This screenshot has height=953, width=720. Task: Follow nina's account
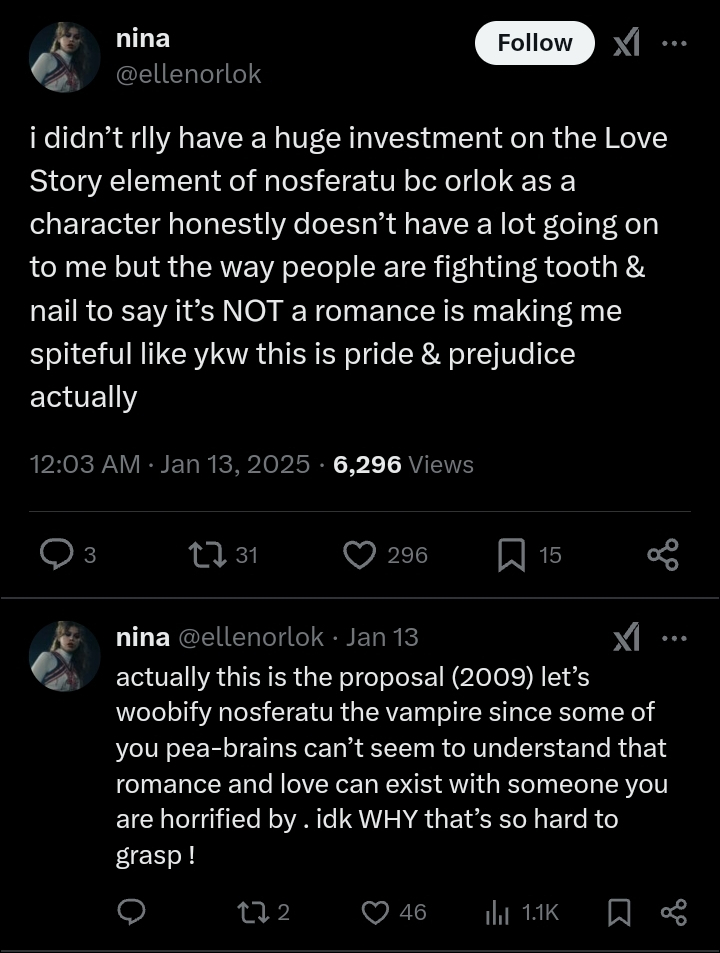(535, 43)
